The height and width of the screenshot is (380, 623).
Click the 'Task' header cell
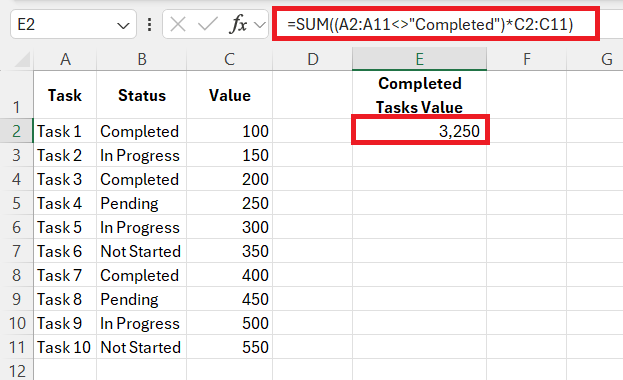click(65, 95)
